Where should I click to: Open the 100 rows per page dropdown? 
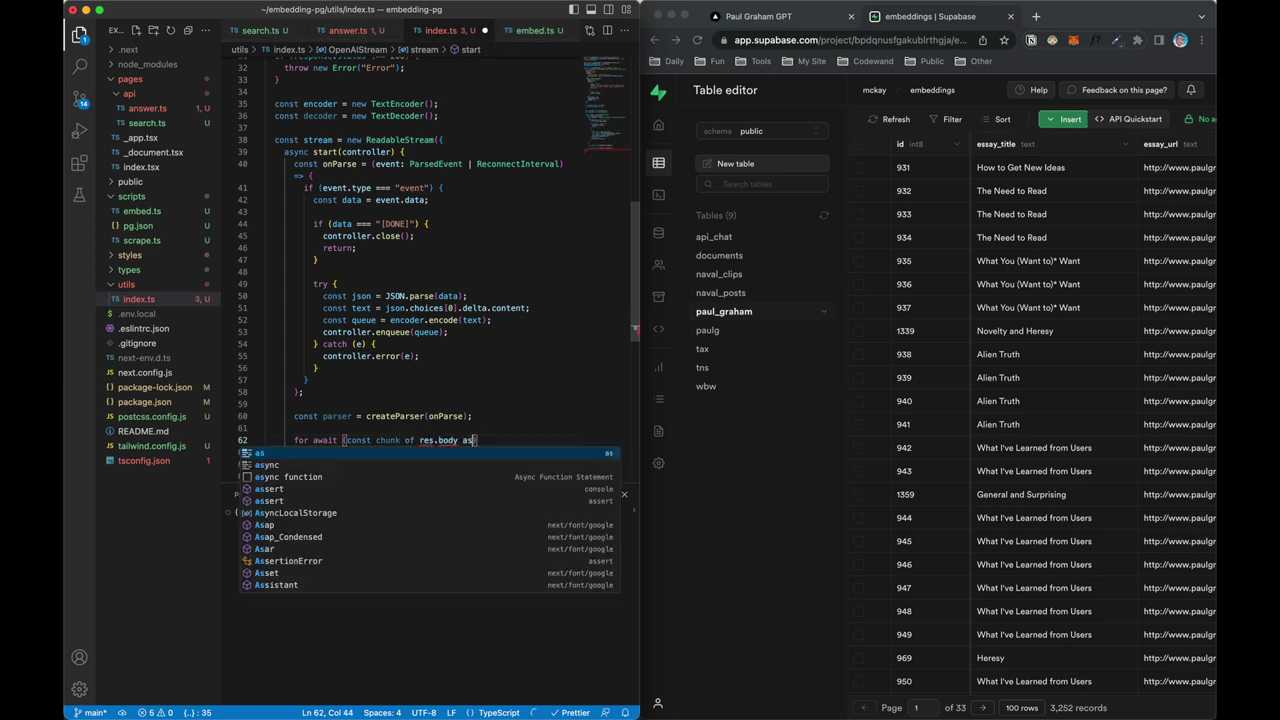1021,708
